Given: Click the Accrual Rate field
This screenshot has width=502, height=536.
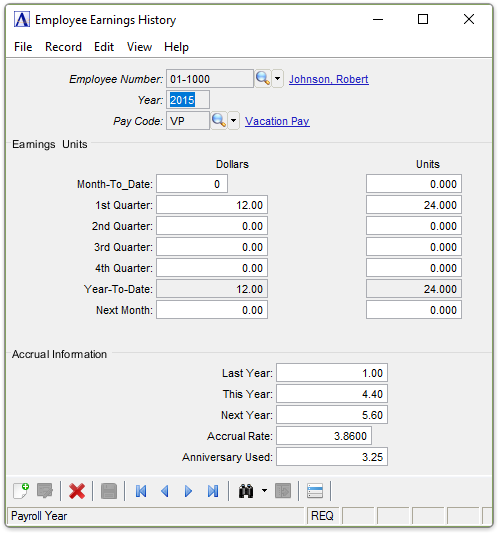Looking at the screenshot, I should pyautogui.click(x=324, y=436).
